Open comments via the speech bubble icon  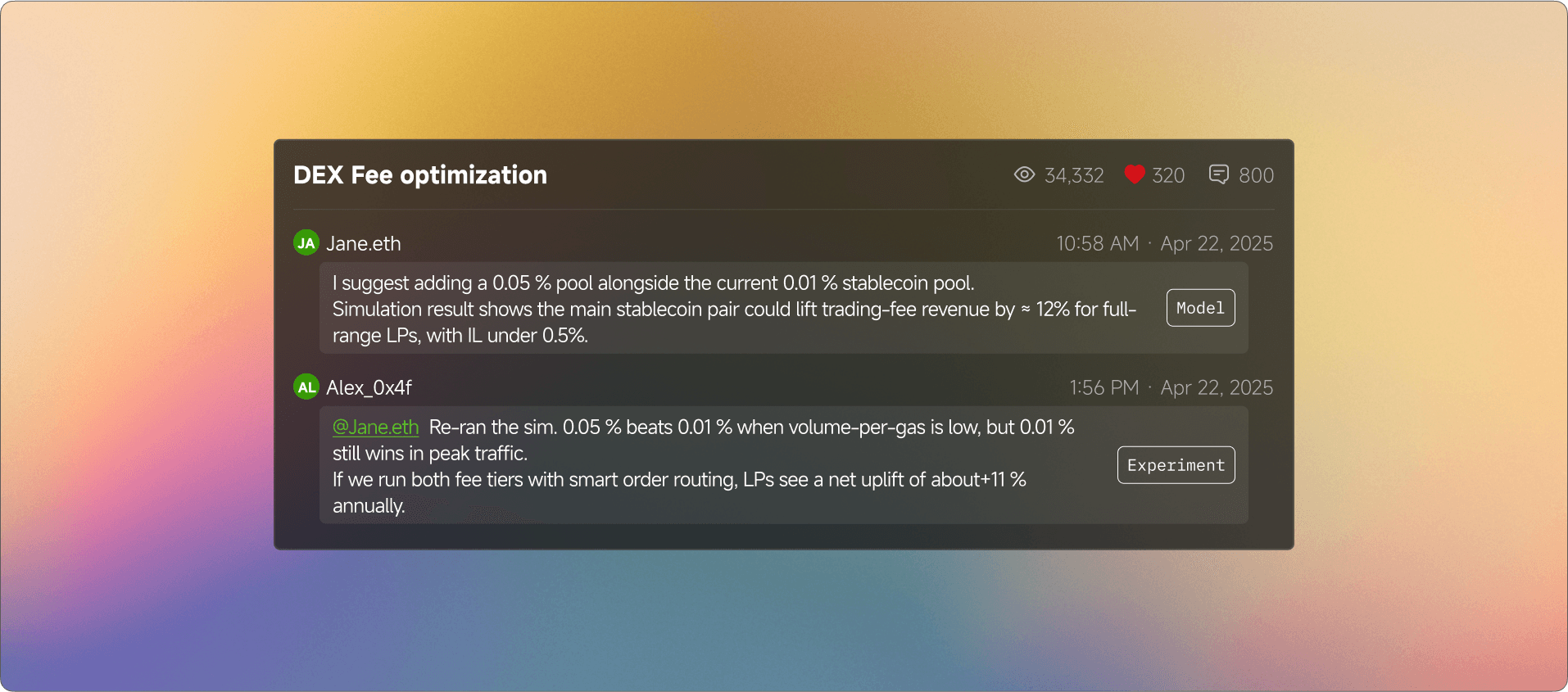1218,174
